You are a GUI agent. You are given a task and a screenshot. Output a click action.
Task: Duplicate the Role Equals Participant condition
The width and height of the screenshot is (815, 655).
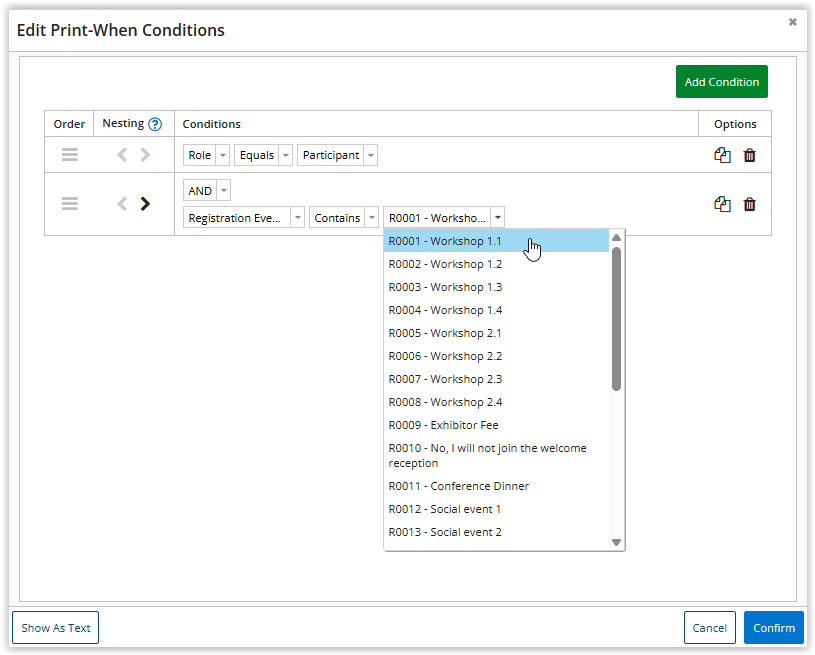point(722,155)
